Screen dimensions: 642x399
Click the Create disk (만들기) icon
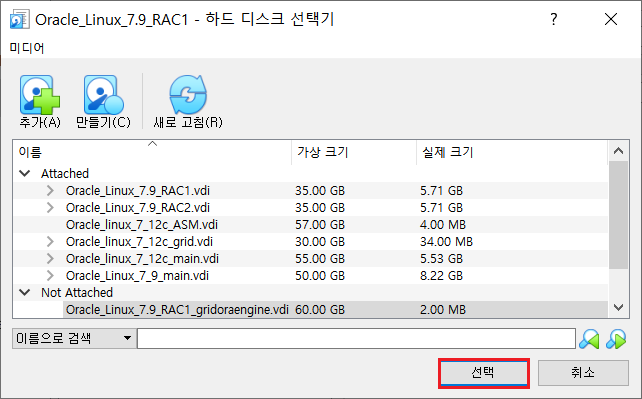coord(103,95)
